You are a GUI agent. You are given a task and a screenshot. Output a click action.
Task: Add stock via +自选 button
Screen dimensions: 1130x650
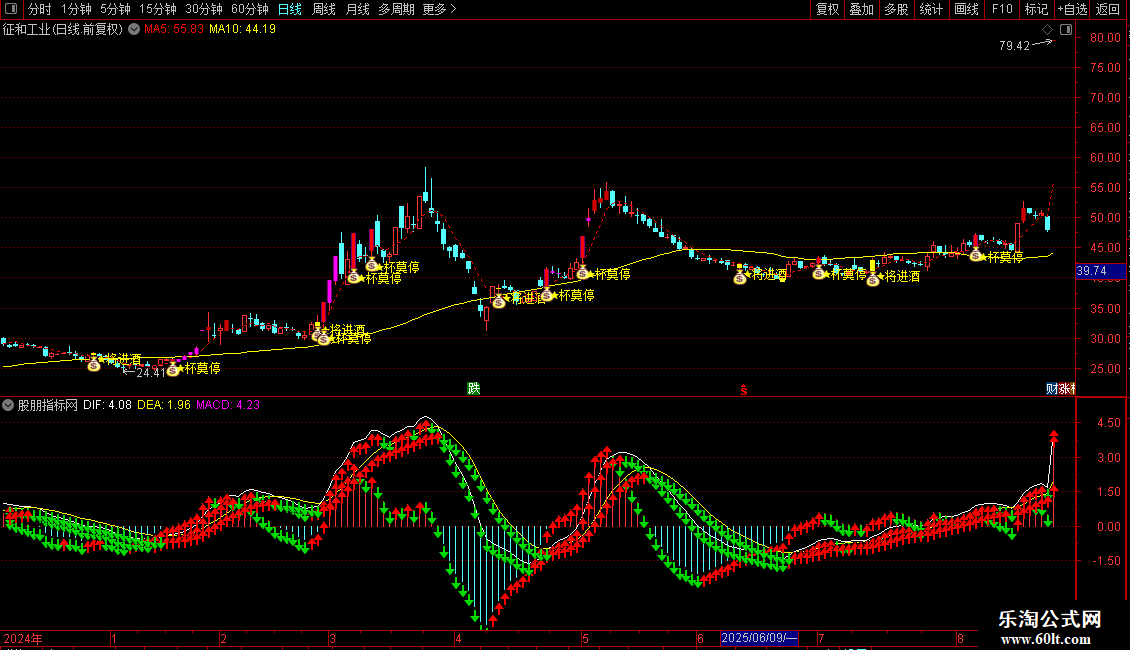1072,9
